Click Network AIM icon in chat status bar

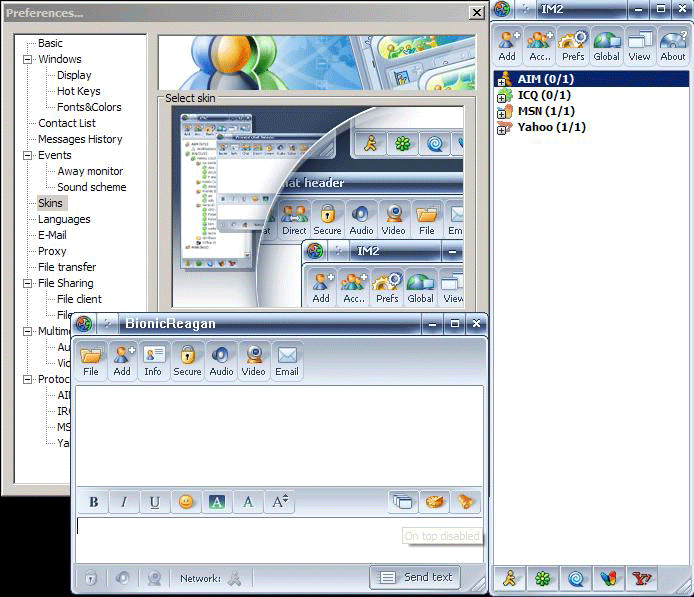pos(235,578)
